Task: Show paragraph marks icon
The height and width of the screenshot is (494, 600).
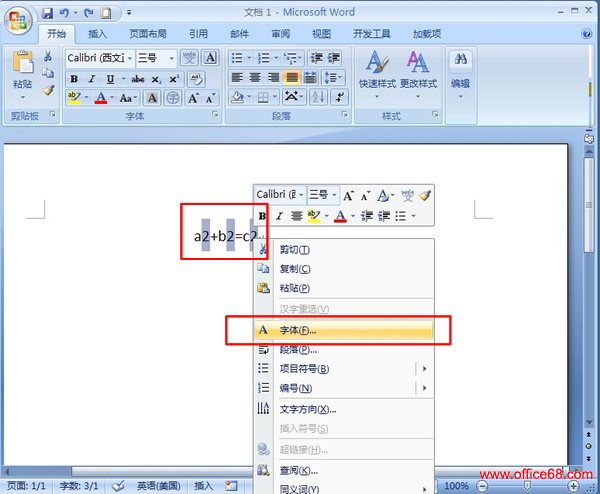Action: click(x=339, y=98)
